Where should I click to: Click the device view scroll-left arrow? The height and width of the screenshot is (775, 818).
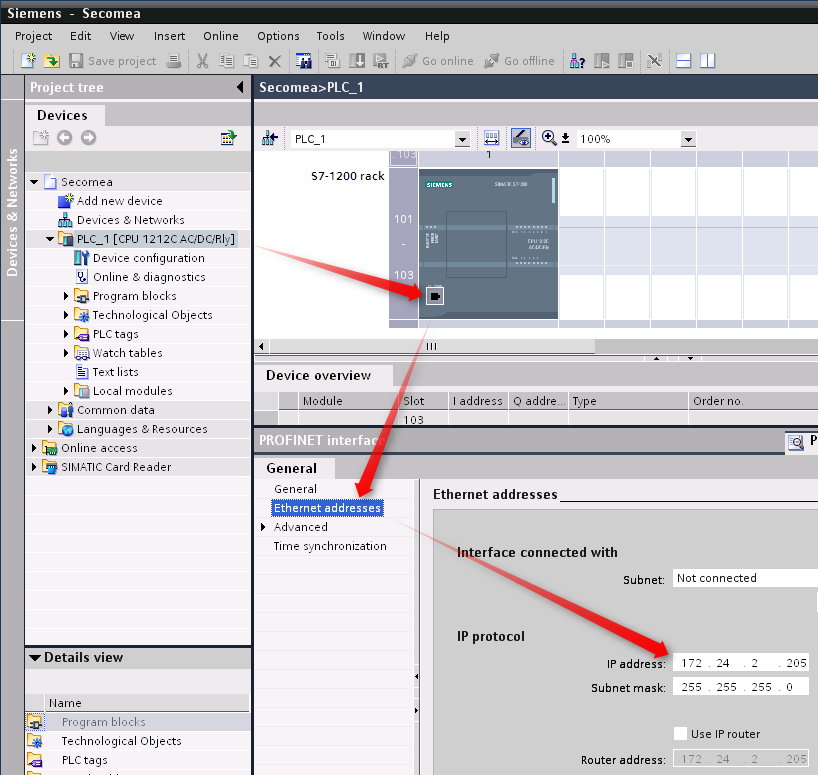click(x=261, y=346)
